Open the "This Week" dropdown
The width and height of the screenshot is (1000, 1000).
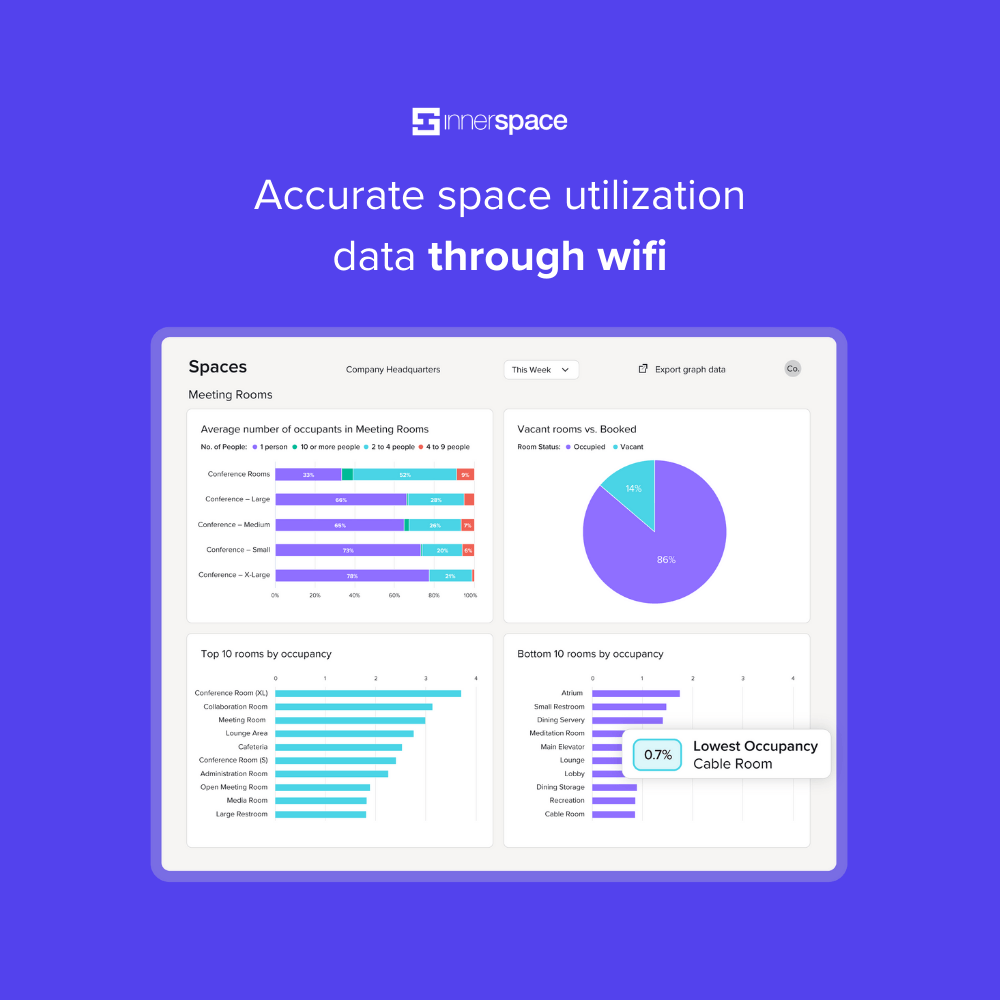(540, 369)
